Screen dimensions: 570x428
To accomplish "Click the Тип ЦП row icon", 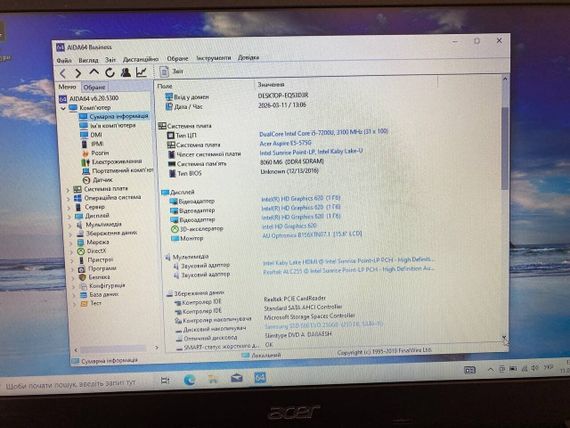I will pyautogui.click(x=170, y=135).
